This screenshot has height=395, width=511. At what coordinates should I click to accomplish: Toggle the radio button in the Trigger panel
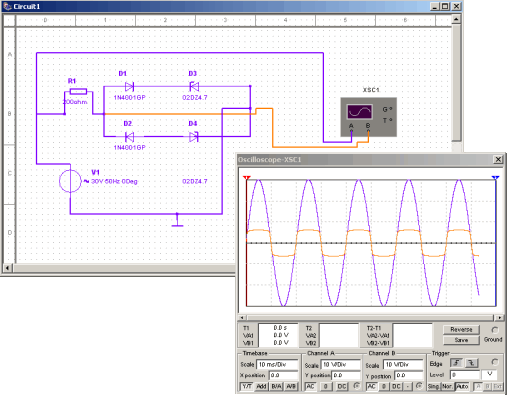pos(495,362)
